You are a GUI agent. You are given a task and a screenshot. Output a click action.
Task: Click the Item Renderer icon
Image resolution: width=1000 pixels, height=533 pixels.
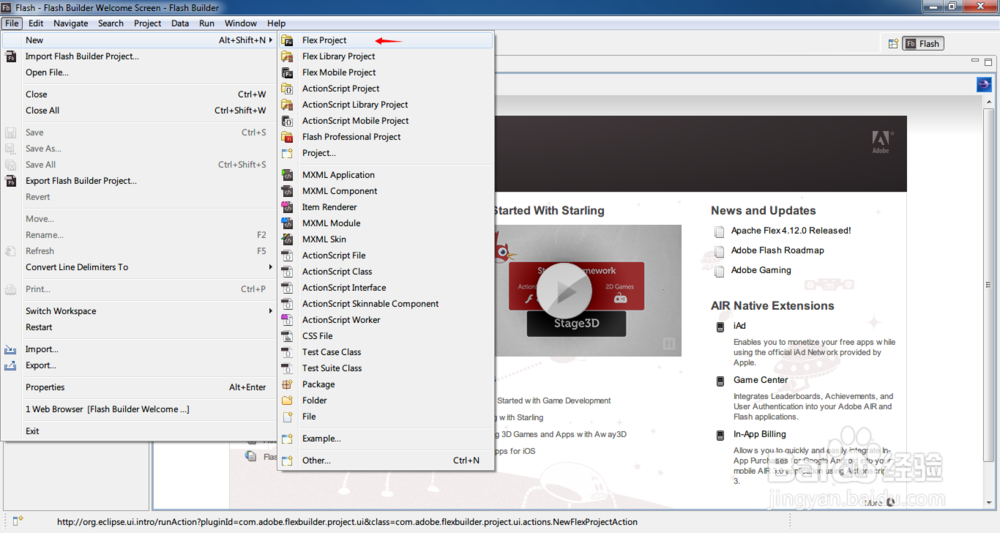coord(288,207)
